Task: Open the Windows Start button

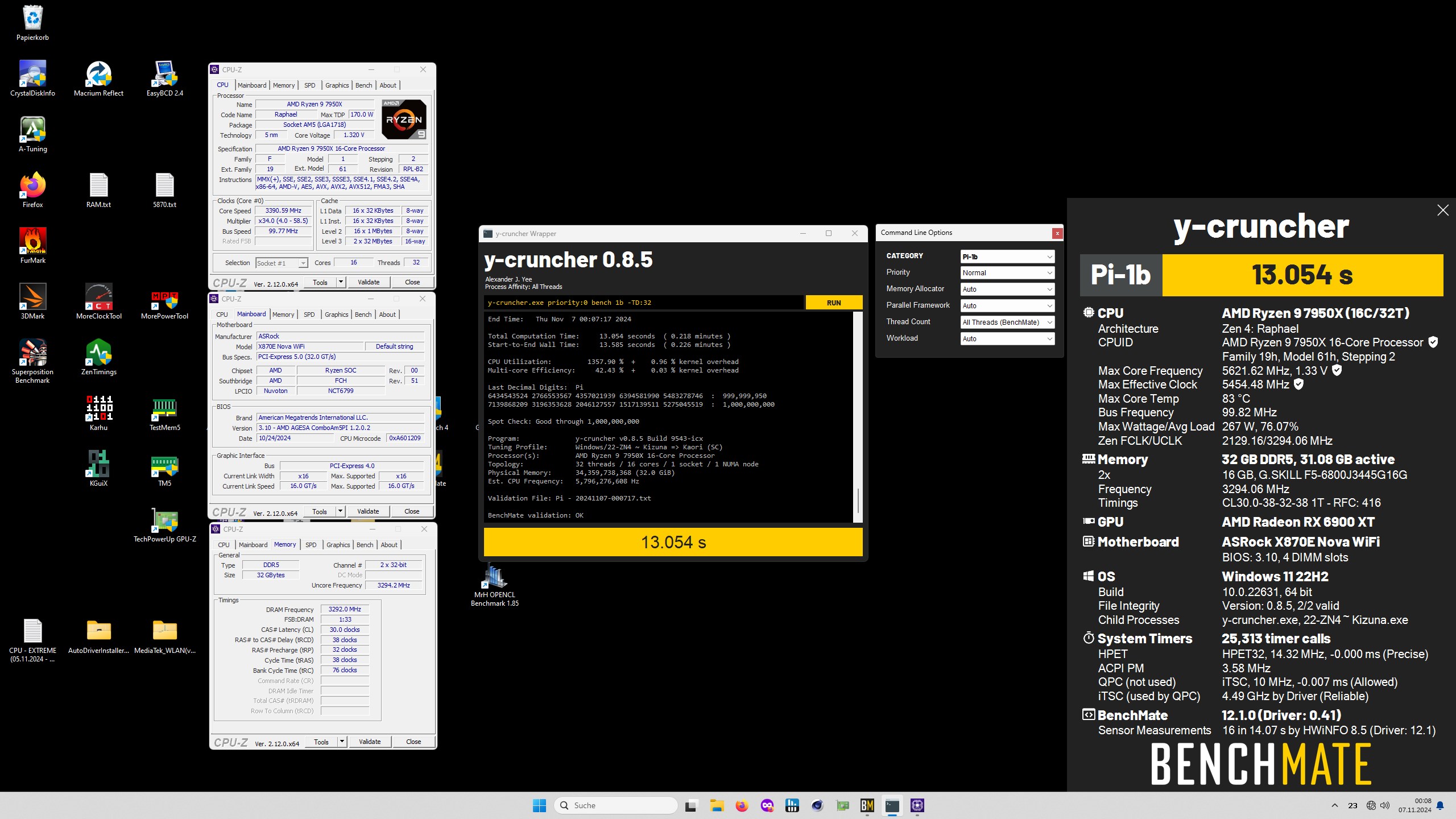Action: 539,805
